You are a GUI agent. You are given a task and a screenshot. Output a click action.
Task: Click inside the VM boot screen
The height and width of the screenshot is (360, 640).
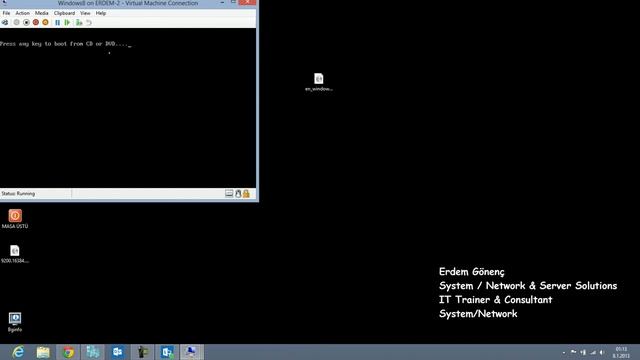point(128,108)
